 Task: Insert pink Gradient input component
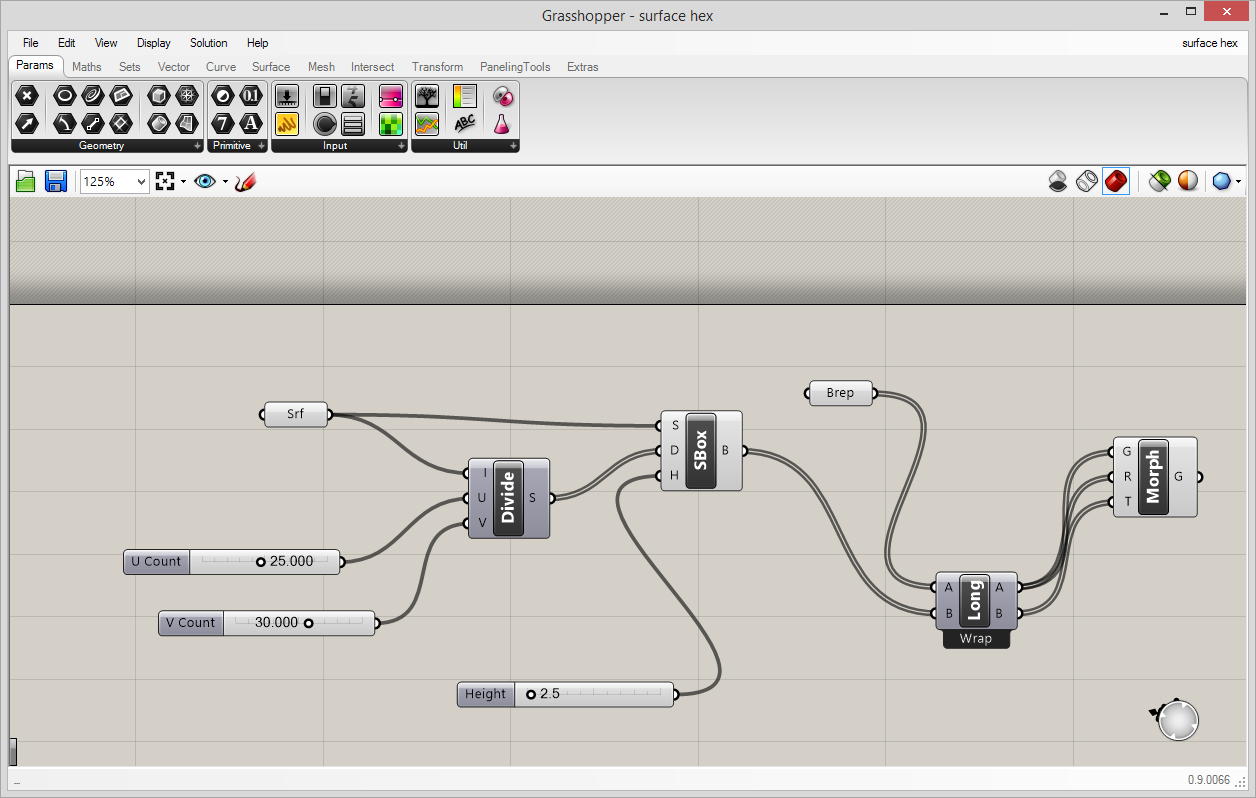390,96
